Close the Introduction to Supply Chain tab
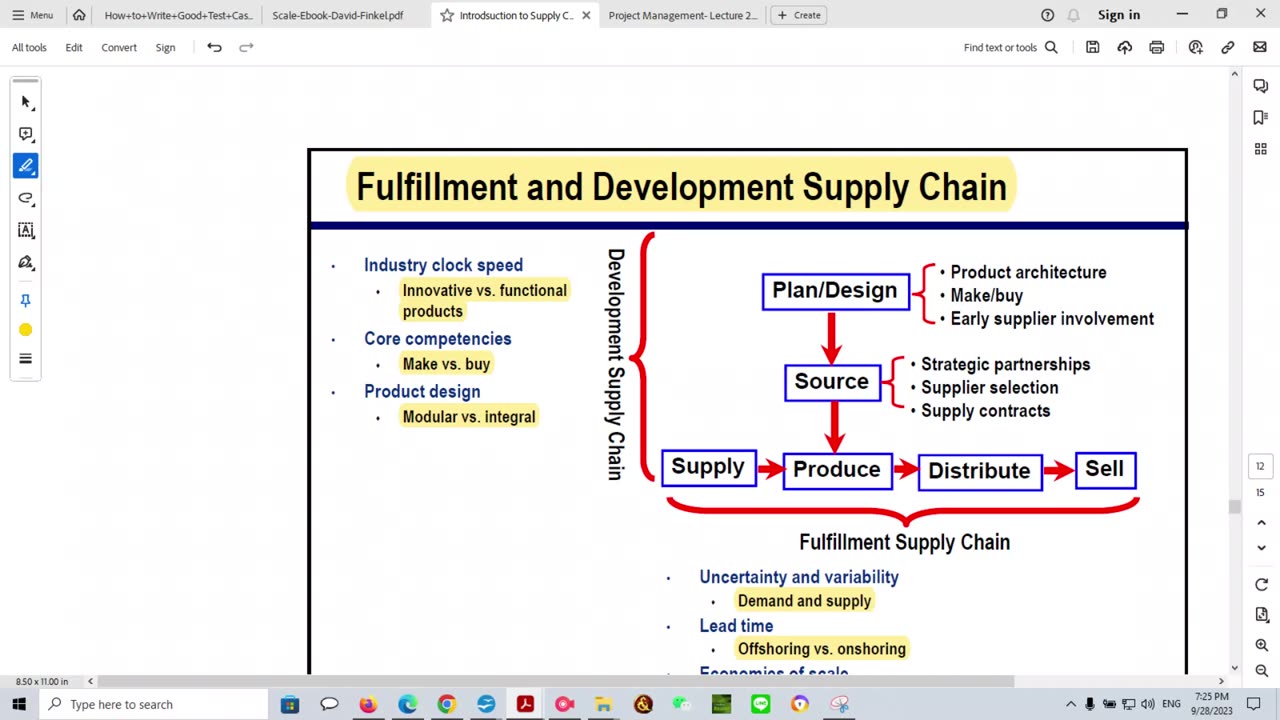Viewport: 1280px width, 720px height. pos(586,15)
